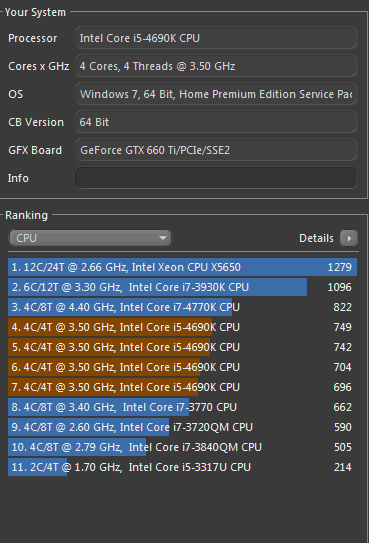Click the CB Version field showing 64 Bit

(216, 122)
